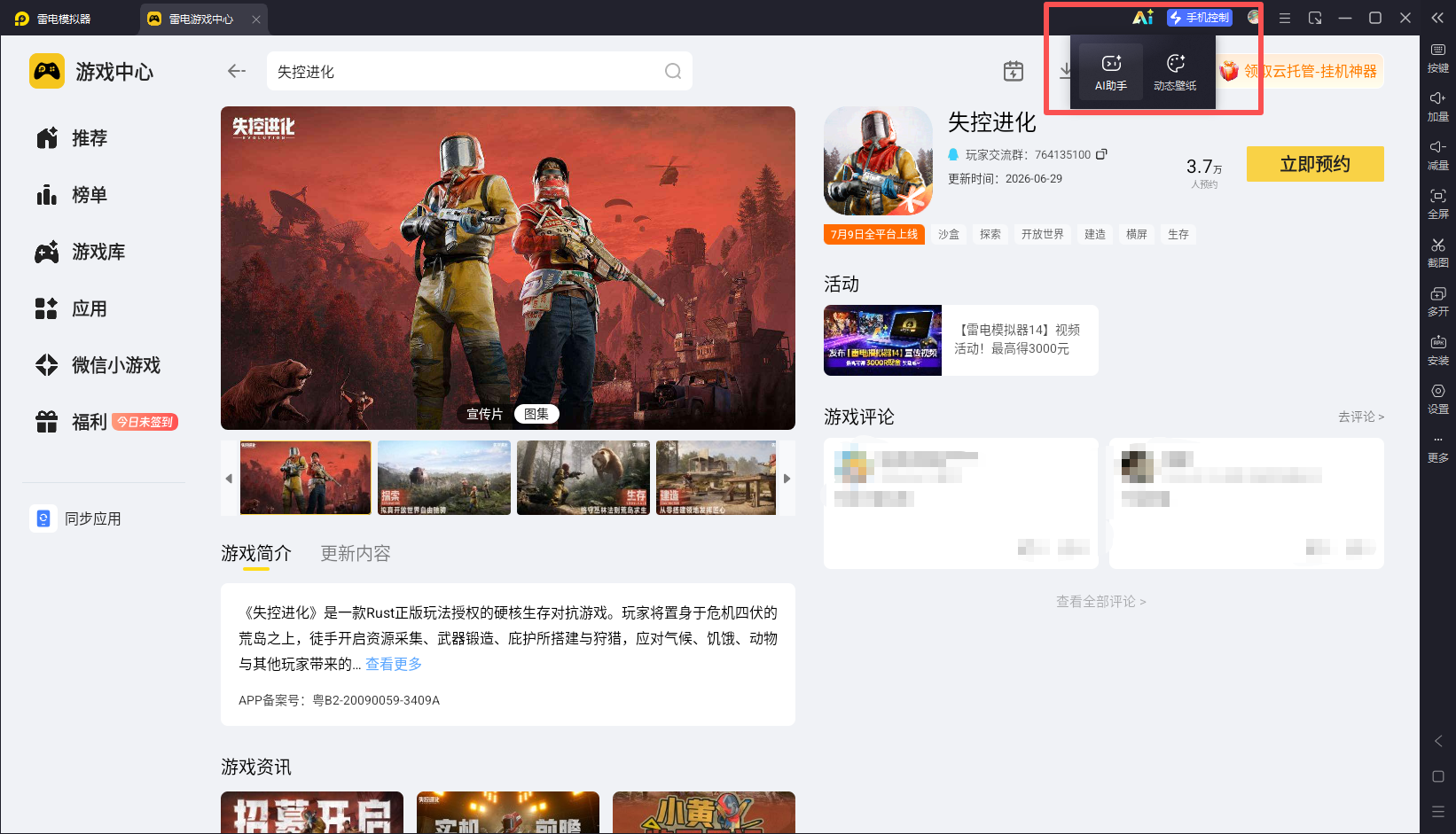Enter 全屏 fullscreen mode
The image size is (1456, 834).
1437,204
